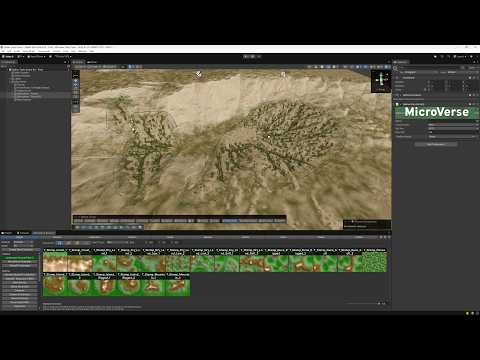Open the File menu
Viewport: 480px width, 360px height.
pyautogui.click(x=3, y=51)
